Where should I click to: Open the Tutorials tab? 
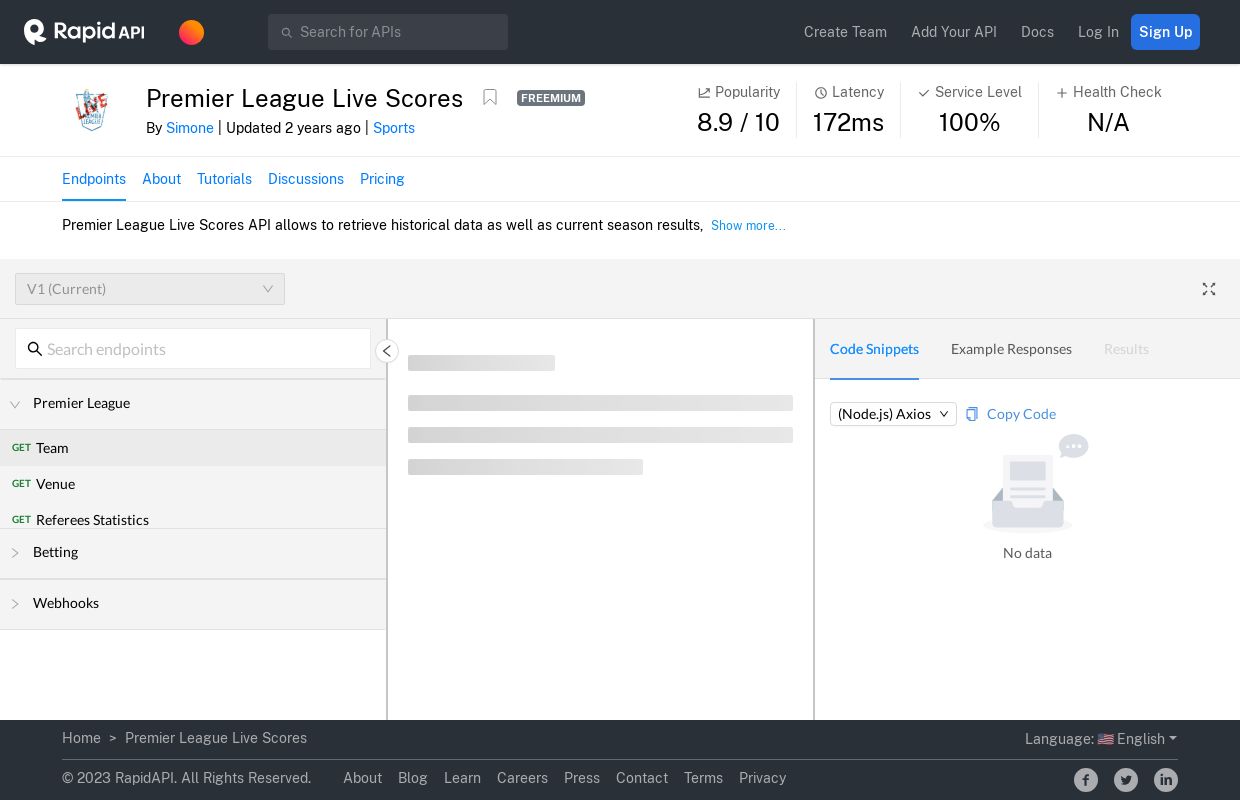(x=224, y=179)
